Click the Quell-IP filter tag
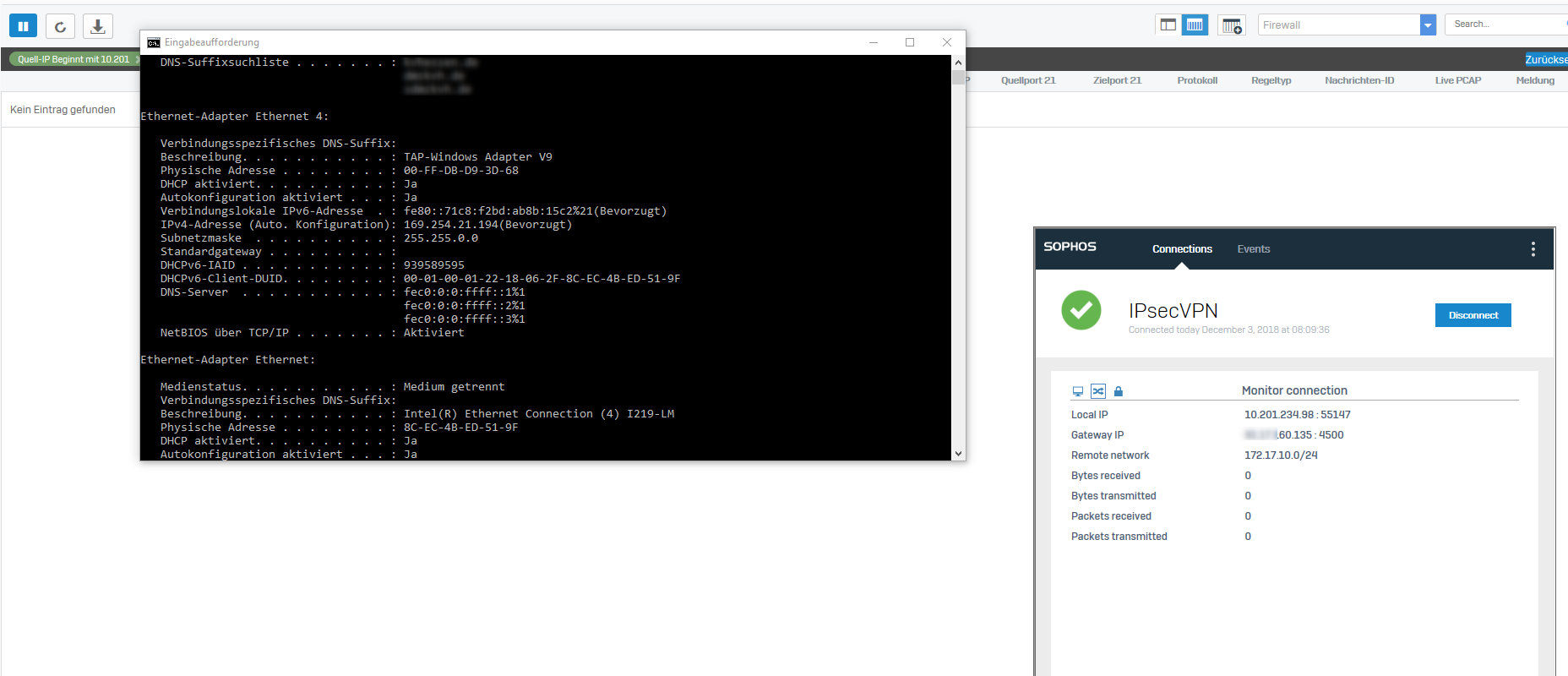The height and width of the screenshot is (676, 1568). [73, 59]
